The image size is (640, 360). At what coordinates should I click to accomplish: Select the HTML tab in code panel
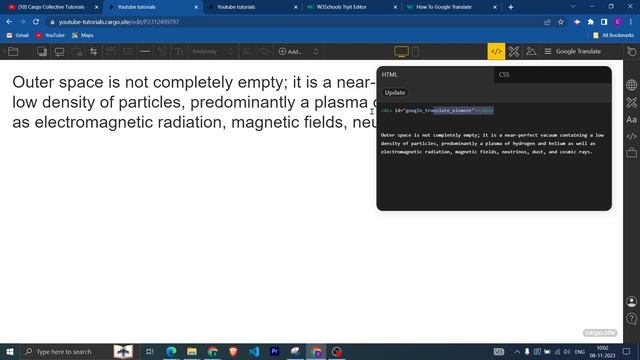(x=435, y=75)
